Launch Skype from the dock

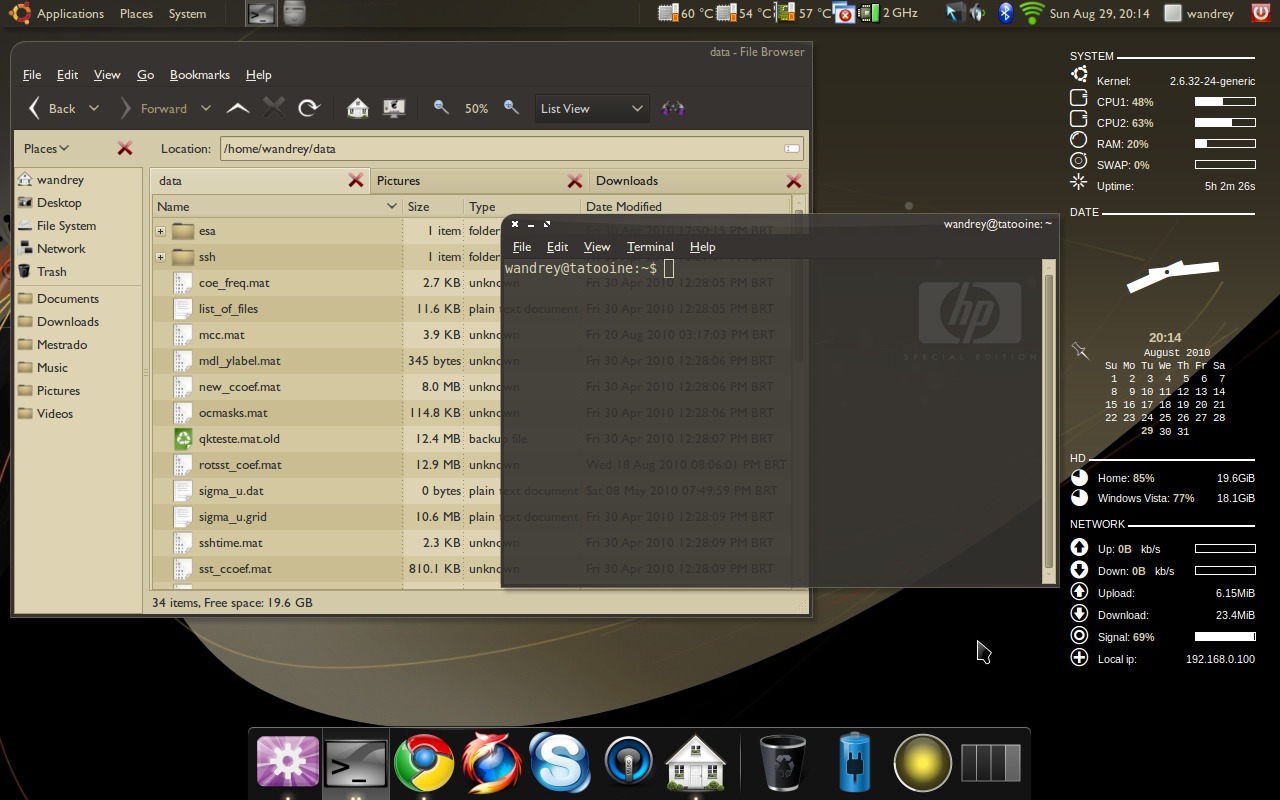560,762
